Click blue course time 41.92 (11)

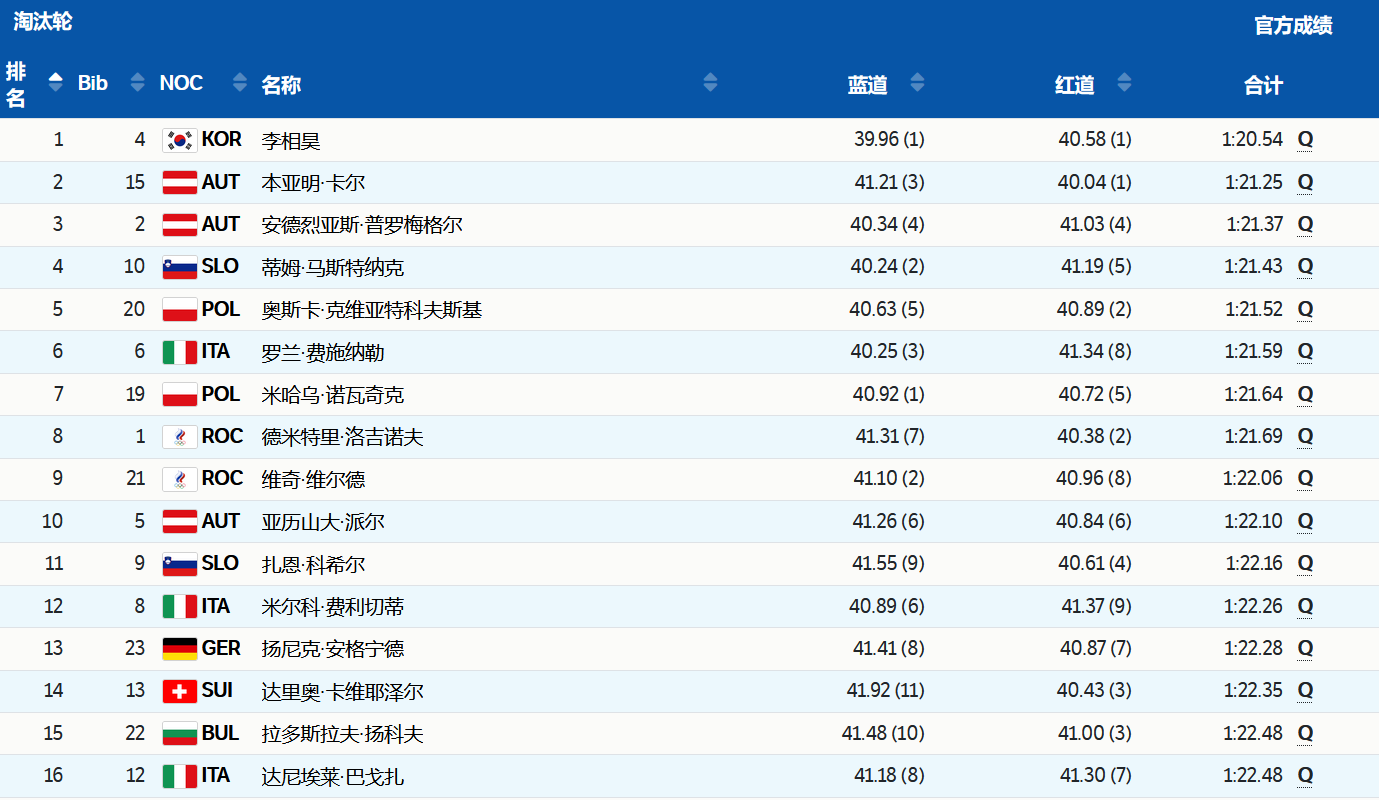click(885, 691)
